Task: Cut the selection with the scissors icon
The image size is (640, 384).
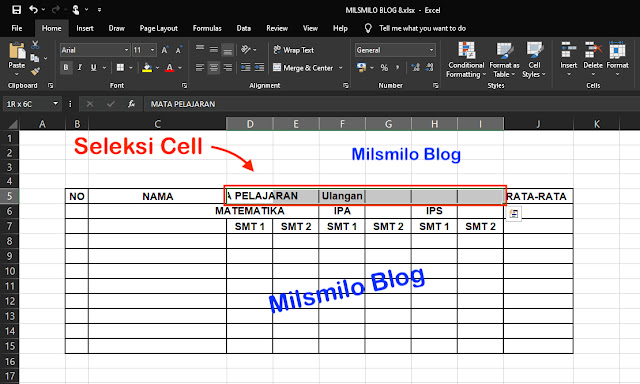Action: click(35, 44)
